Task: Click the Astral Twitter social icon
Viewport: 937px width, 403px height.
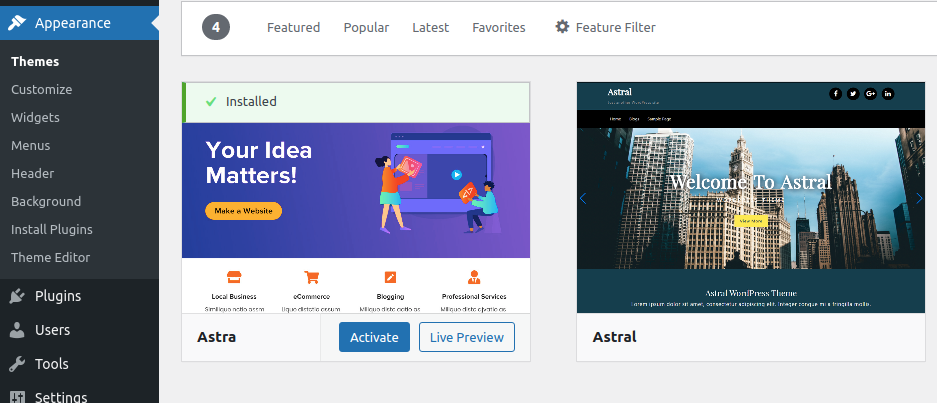Action: pyautogui.click(x=853, y=93)
